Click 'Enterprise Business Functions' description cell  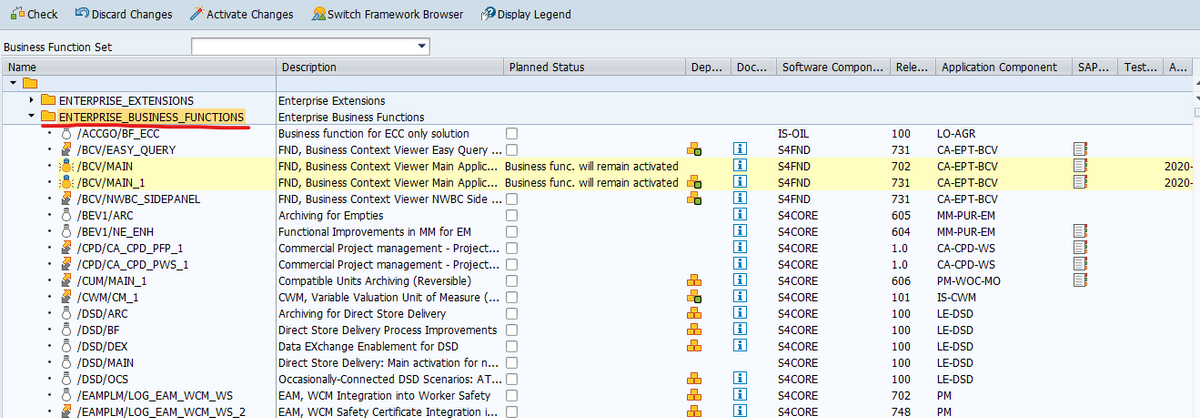click(x=351, y=117)
